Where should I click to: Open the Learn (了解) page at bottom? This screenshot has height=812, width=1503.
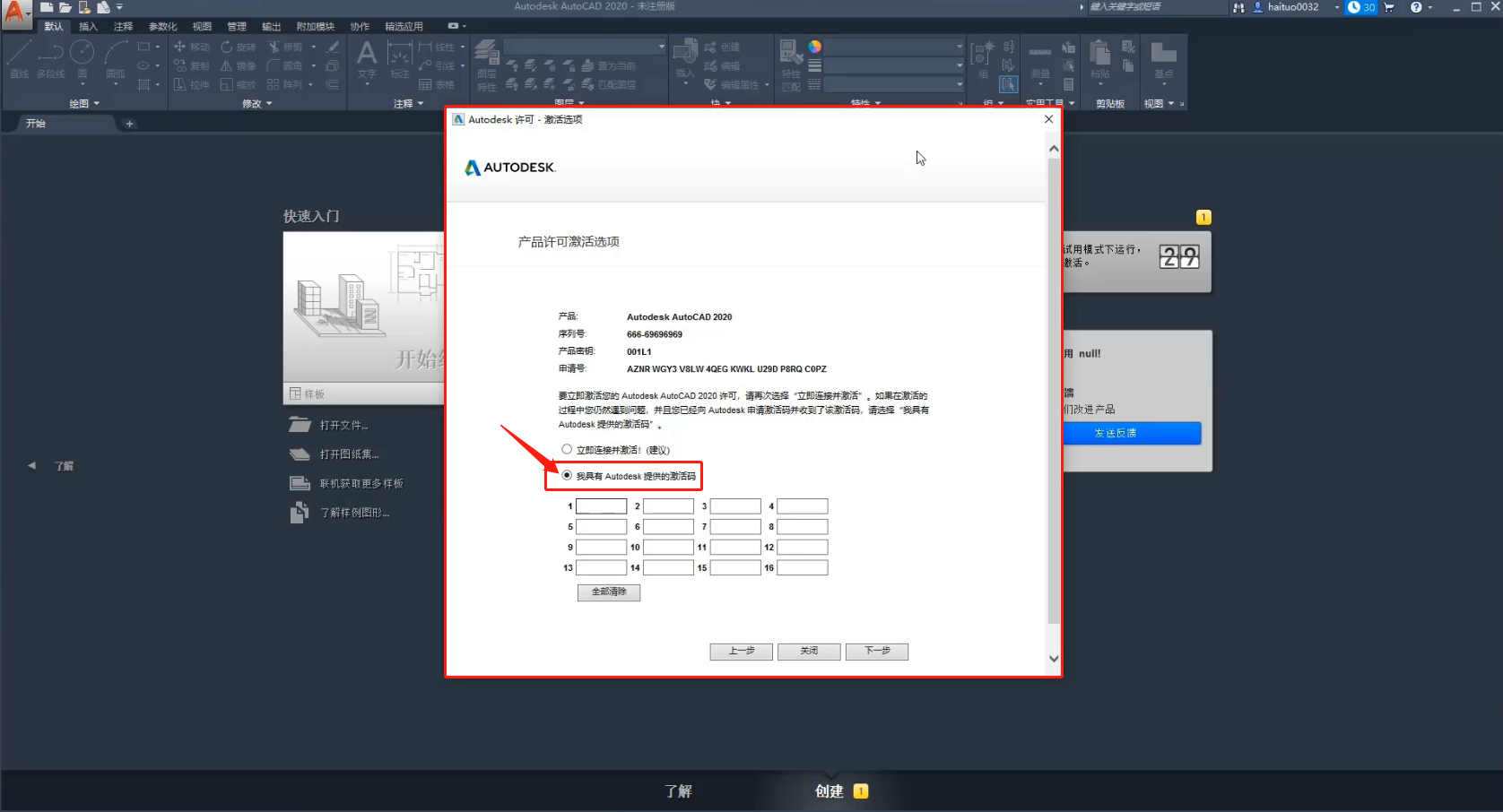coord(678,790)
